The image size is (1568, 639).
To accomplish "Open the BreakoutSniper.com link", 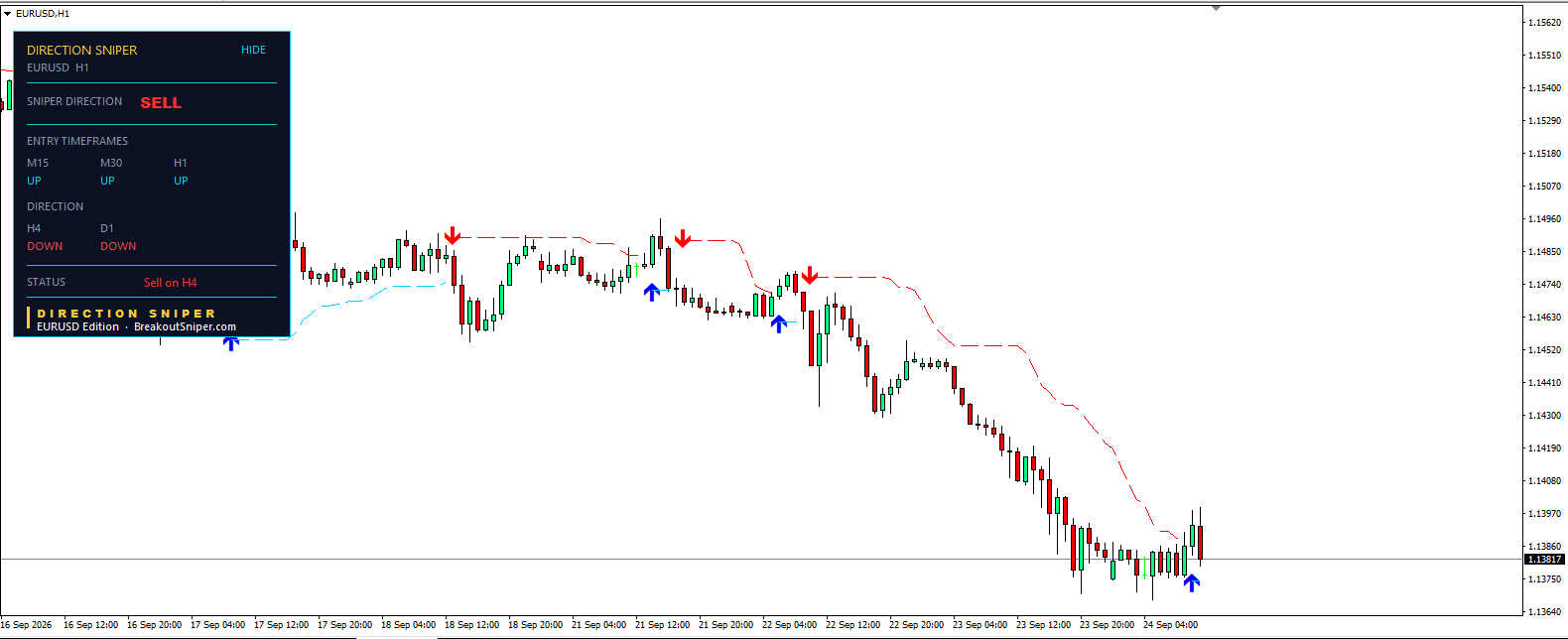I will (x=185, y=326).
